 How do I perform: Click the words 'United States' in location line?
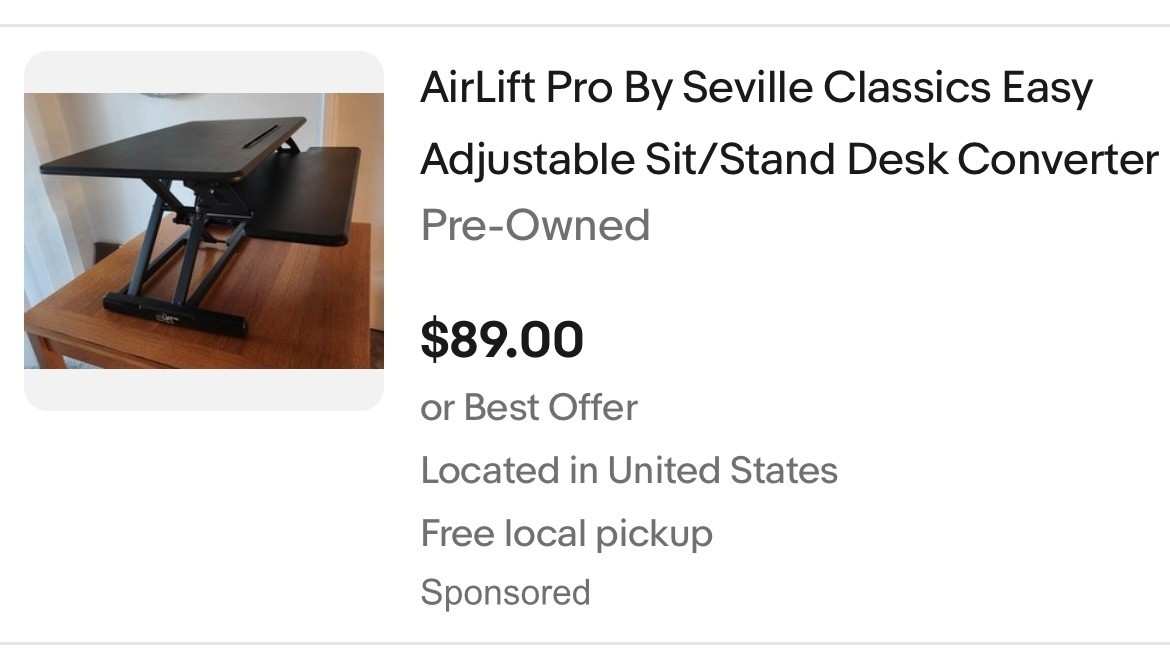coord(722,470)
